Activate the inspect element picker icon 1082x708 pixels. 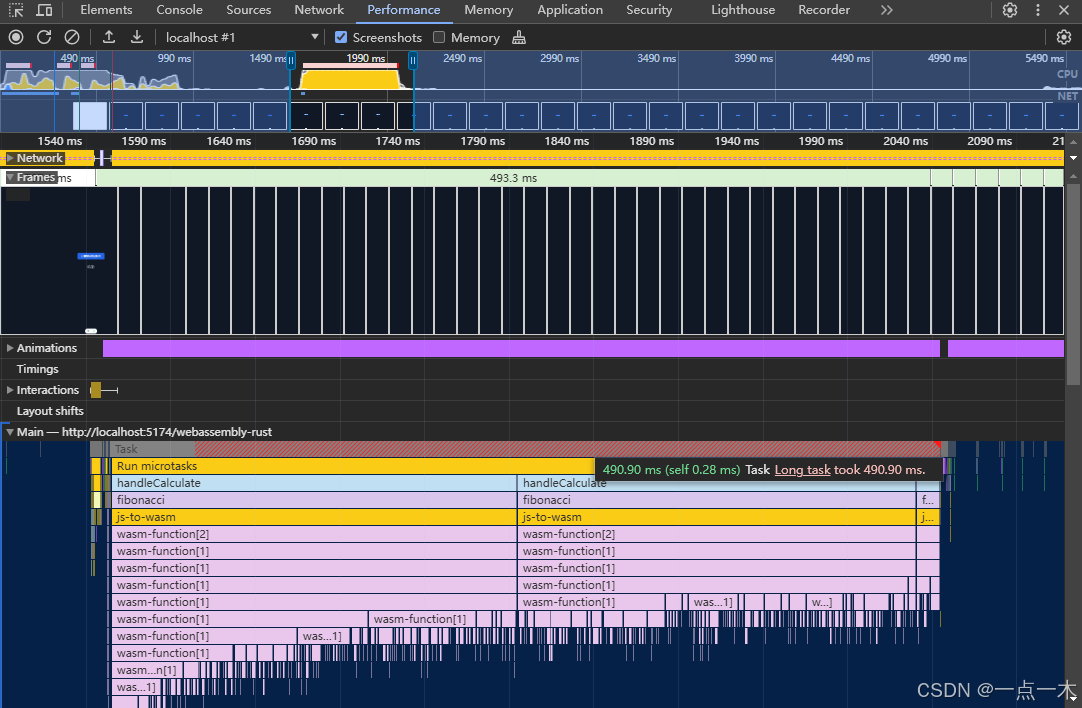pyautogui.click(x=16, y=10)
